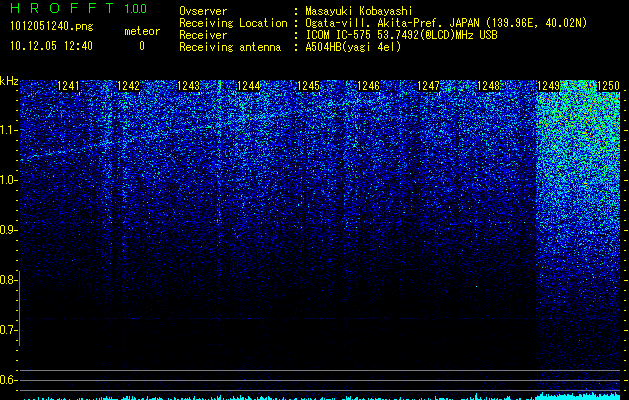629x400 pixels.
Task: Select the 1.0.0 version number
Action: pyautogui.click(x=136, y=8)
